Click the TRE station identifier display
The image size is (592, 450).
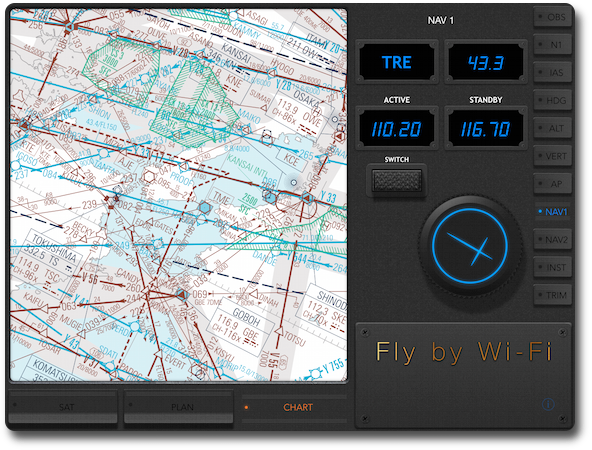point(396,62)
